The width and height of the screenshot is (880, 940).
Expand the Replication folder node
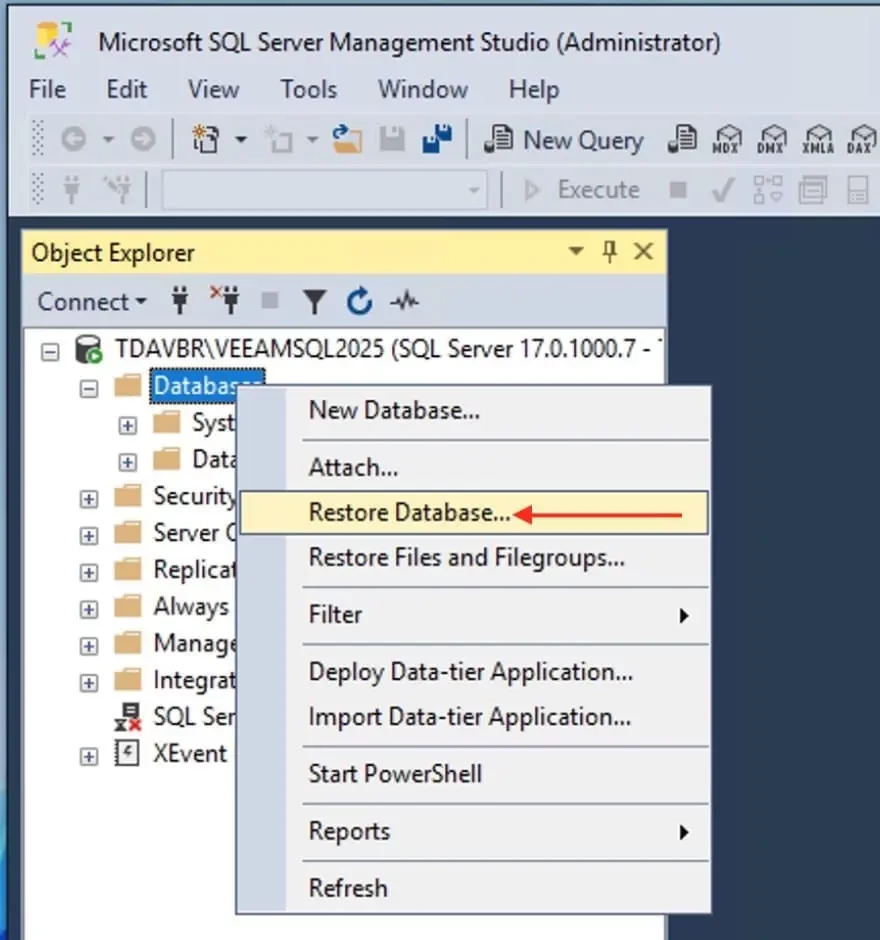[89, 573]
